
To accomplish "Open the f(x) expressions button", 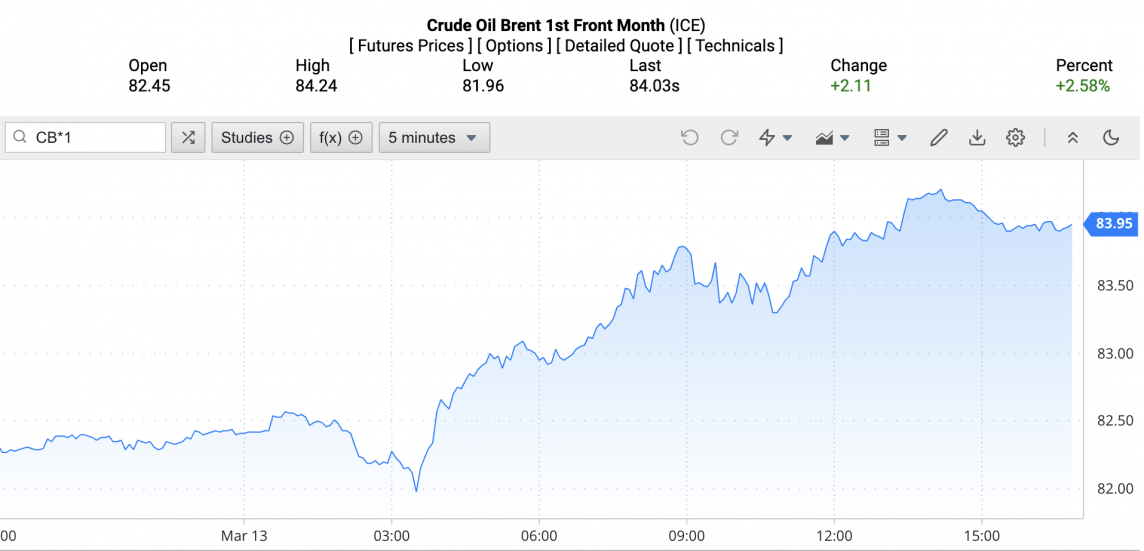I will [340, 138].
